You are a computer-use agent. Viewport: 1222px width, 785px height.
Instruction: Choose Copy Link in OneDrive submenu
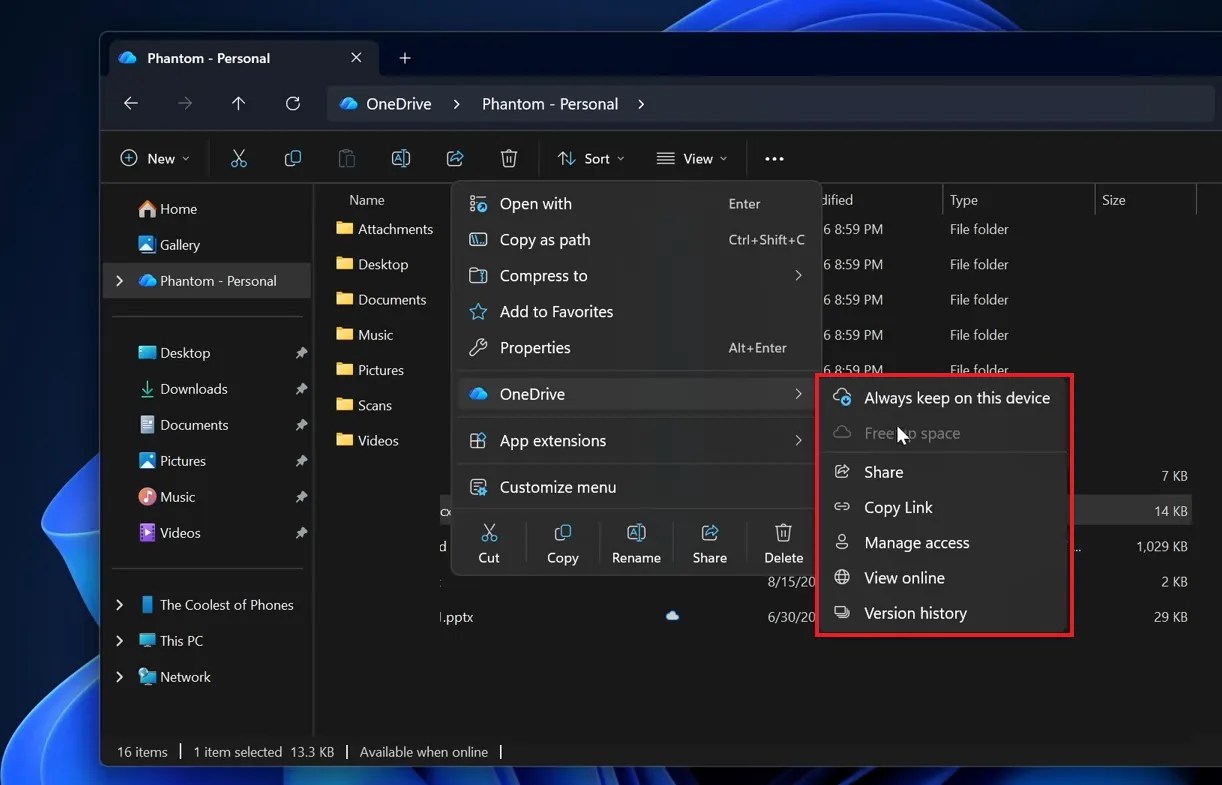[x=944, y=508]
